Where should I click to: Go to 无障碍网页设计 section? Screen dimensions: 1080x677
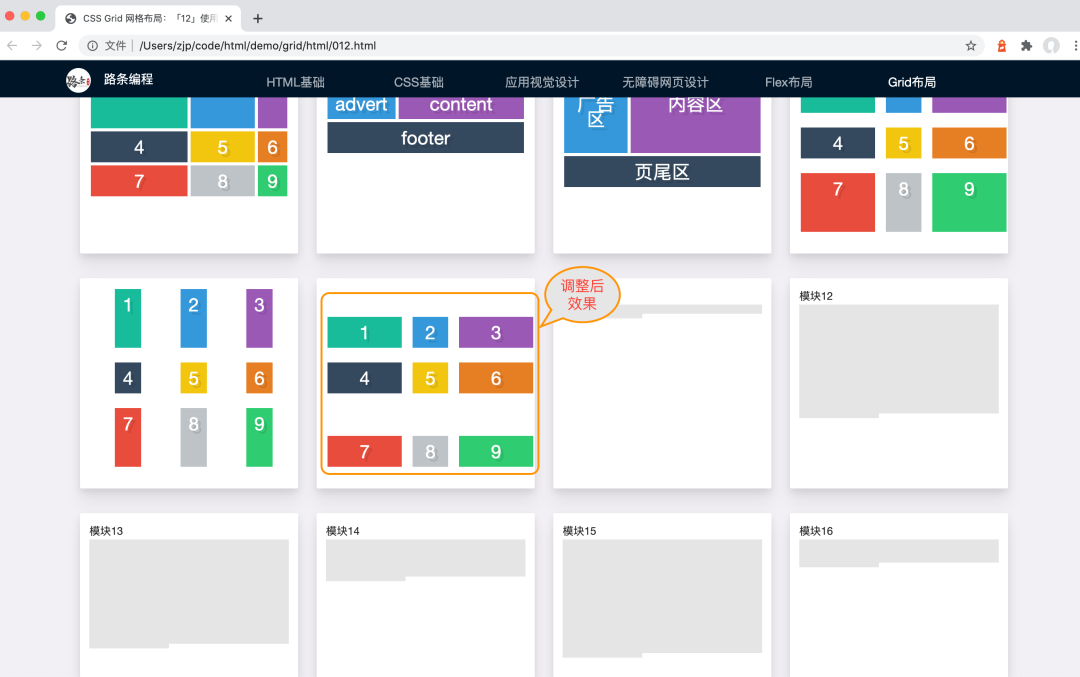(x=665, y=82)
